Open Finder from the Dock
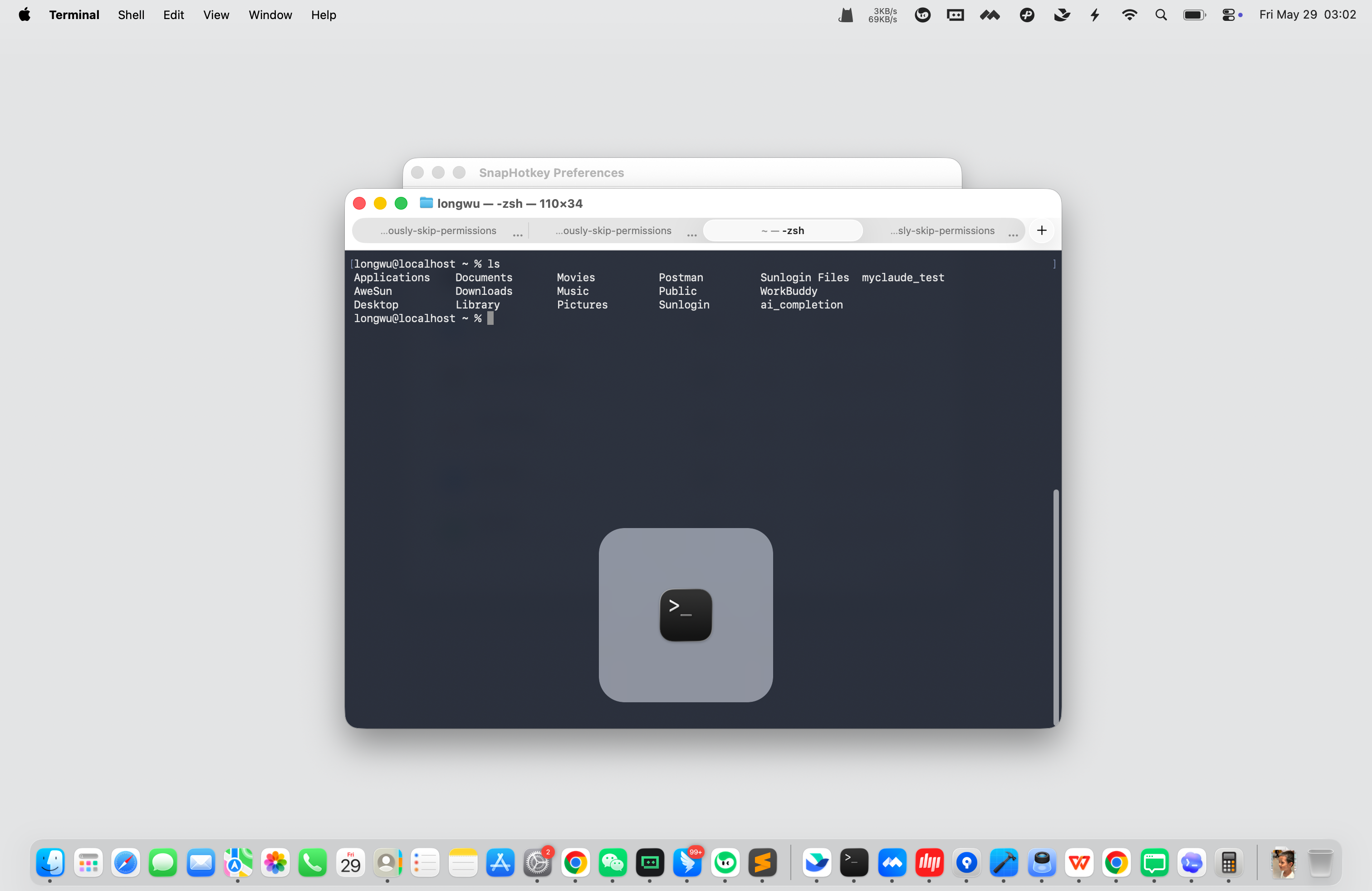 [50, 863]
